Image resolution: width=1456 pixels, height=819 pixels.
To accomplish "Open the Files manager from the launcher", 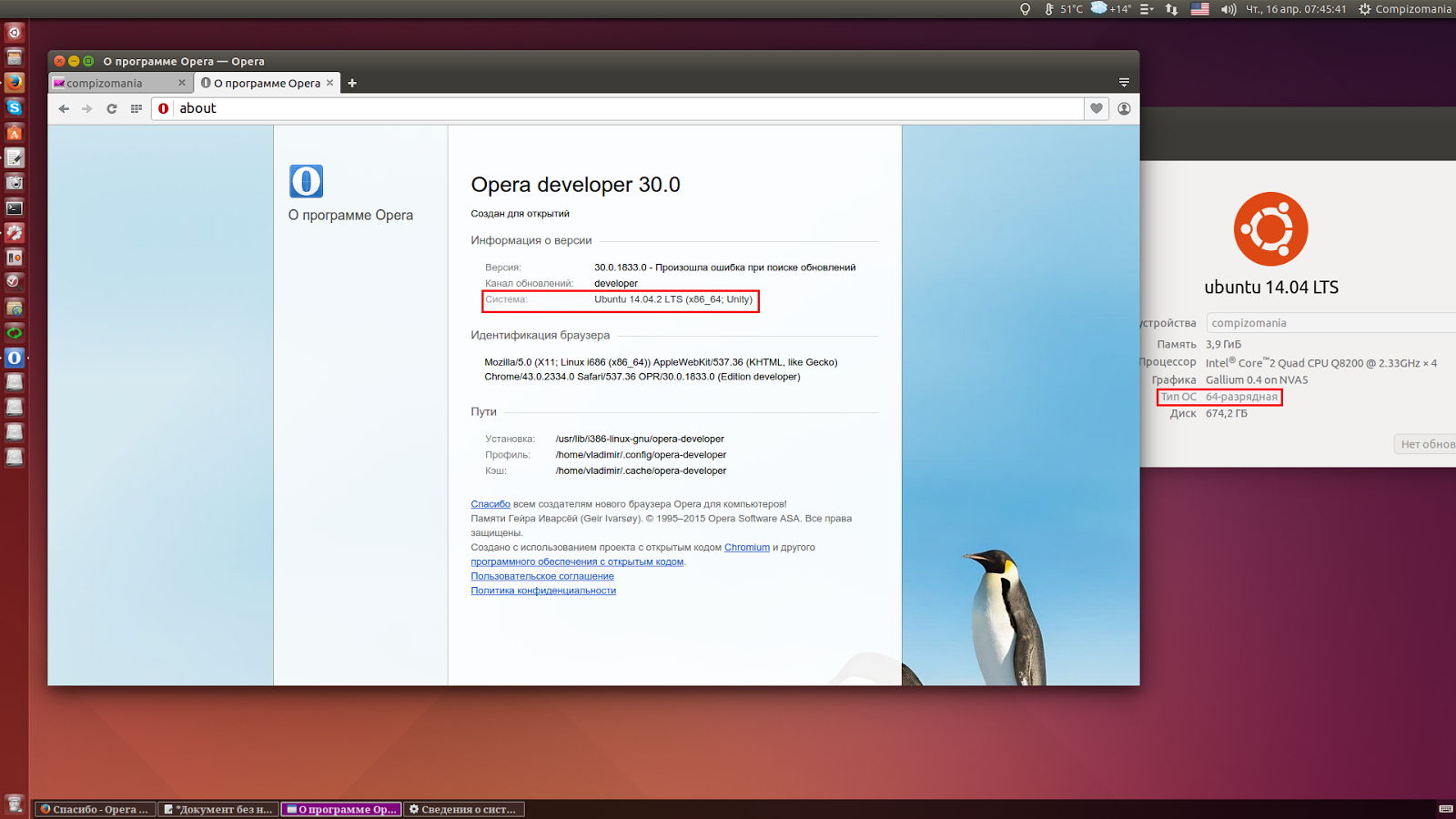I will [14, 57].
